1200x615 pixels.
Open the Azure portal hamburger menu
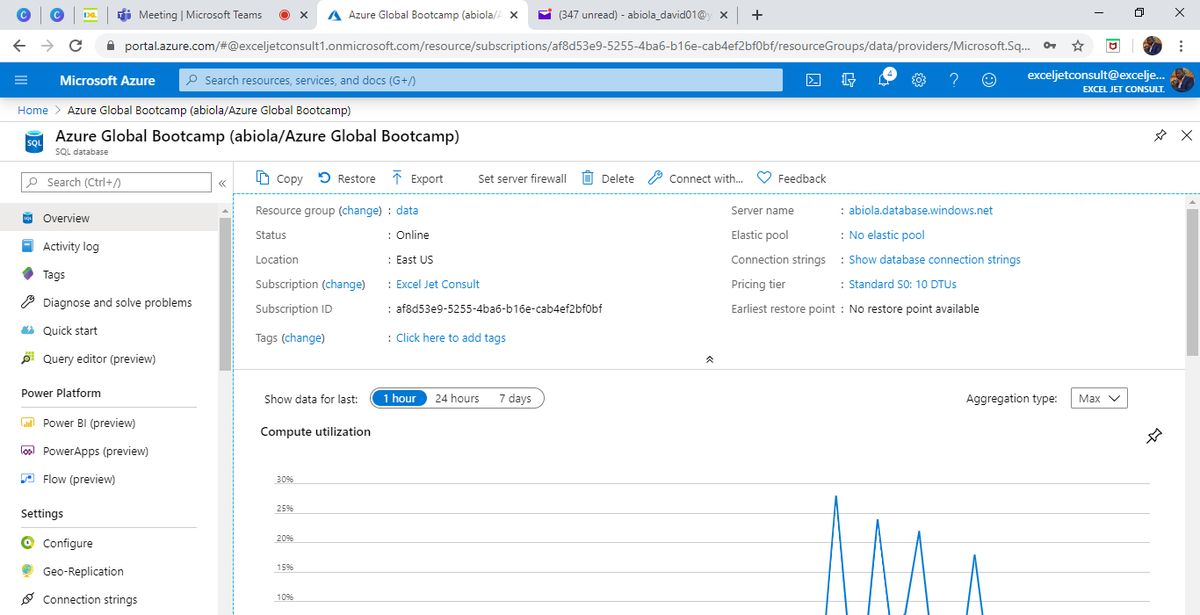tap(21, 80)
